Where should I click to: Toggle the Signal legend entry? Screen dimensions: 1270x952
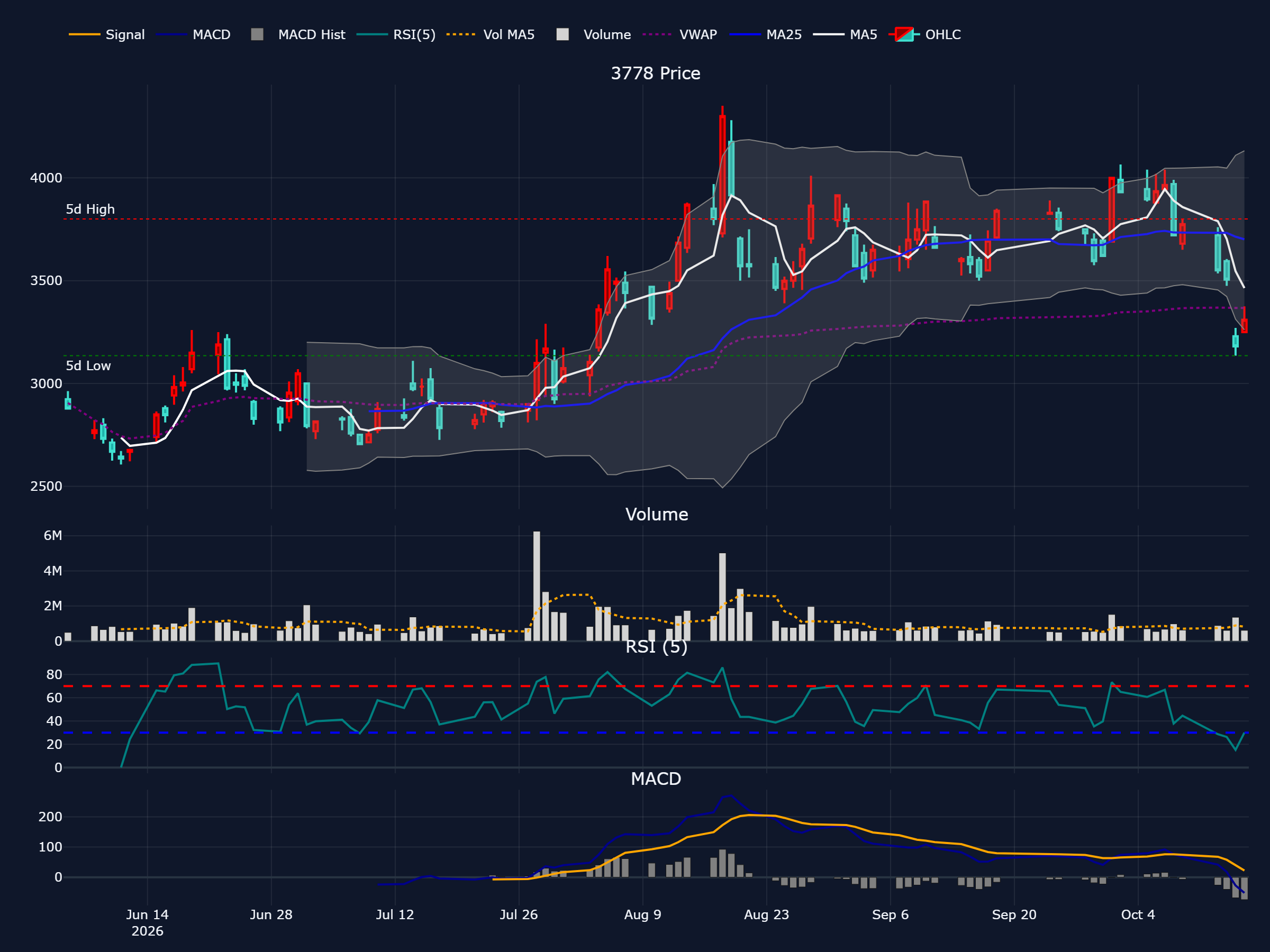[x=106, y=34]
